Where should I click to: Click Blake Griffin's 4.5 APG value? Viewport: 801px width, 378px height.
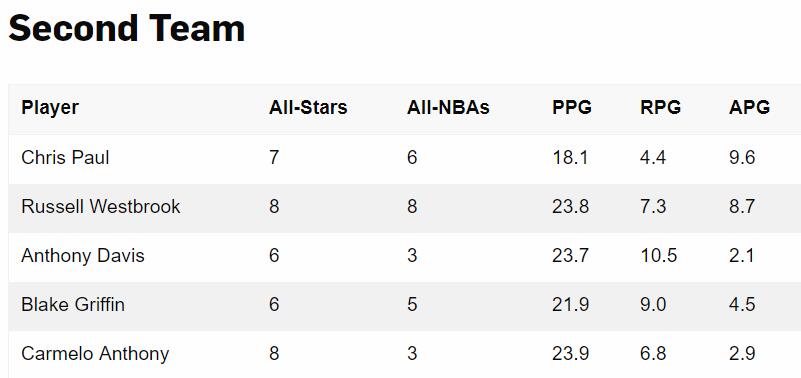coord(742,304)
